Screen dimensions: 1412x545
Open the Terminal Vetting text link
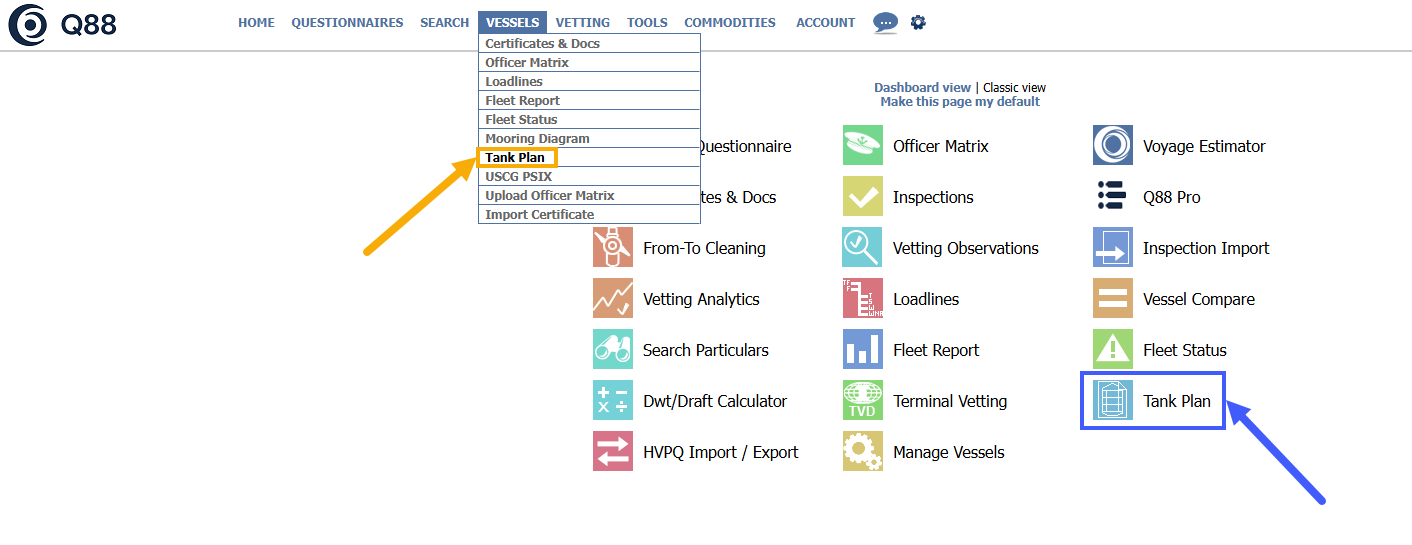click(950, 401)
